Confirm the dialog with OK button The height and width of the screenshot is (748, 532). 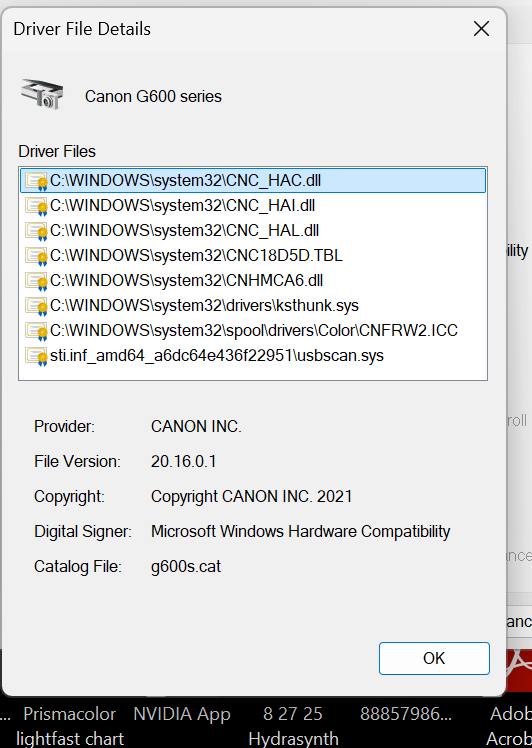pos(434,658)
